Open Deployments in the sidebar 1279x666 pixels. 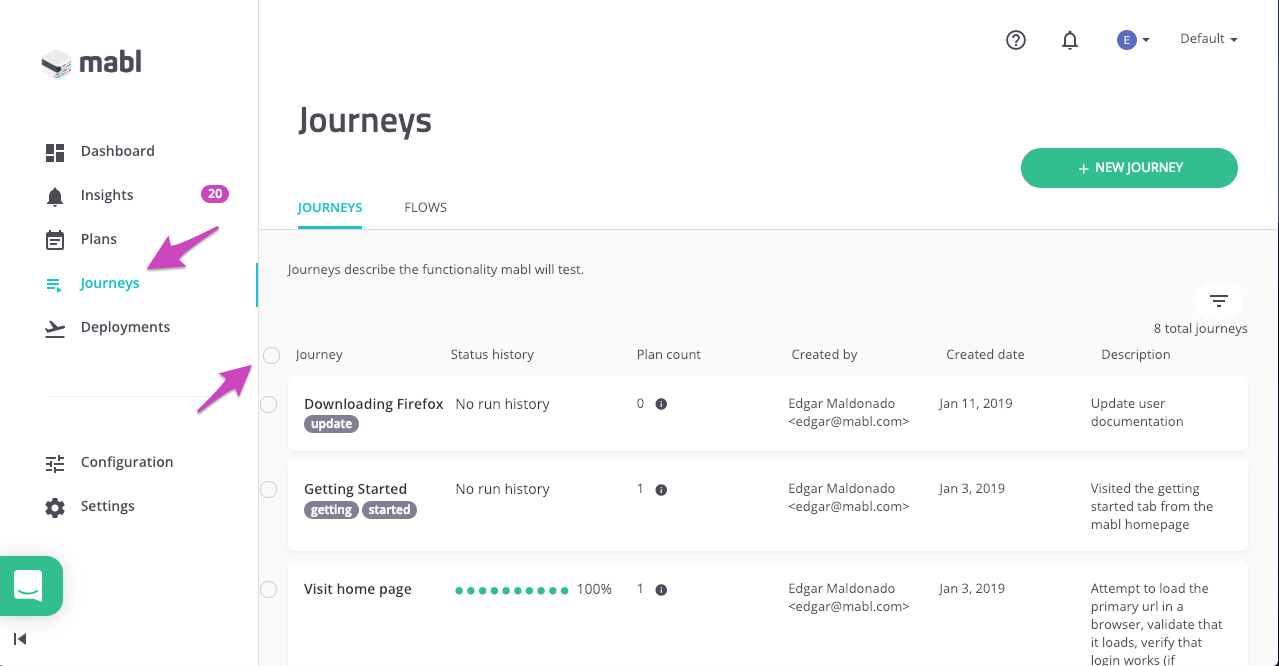[125, 327]
